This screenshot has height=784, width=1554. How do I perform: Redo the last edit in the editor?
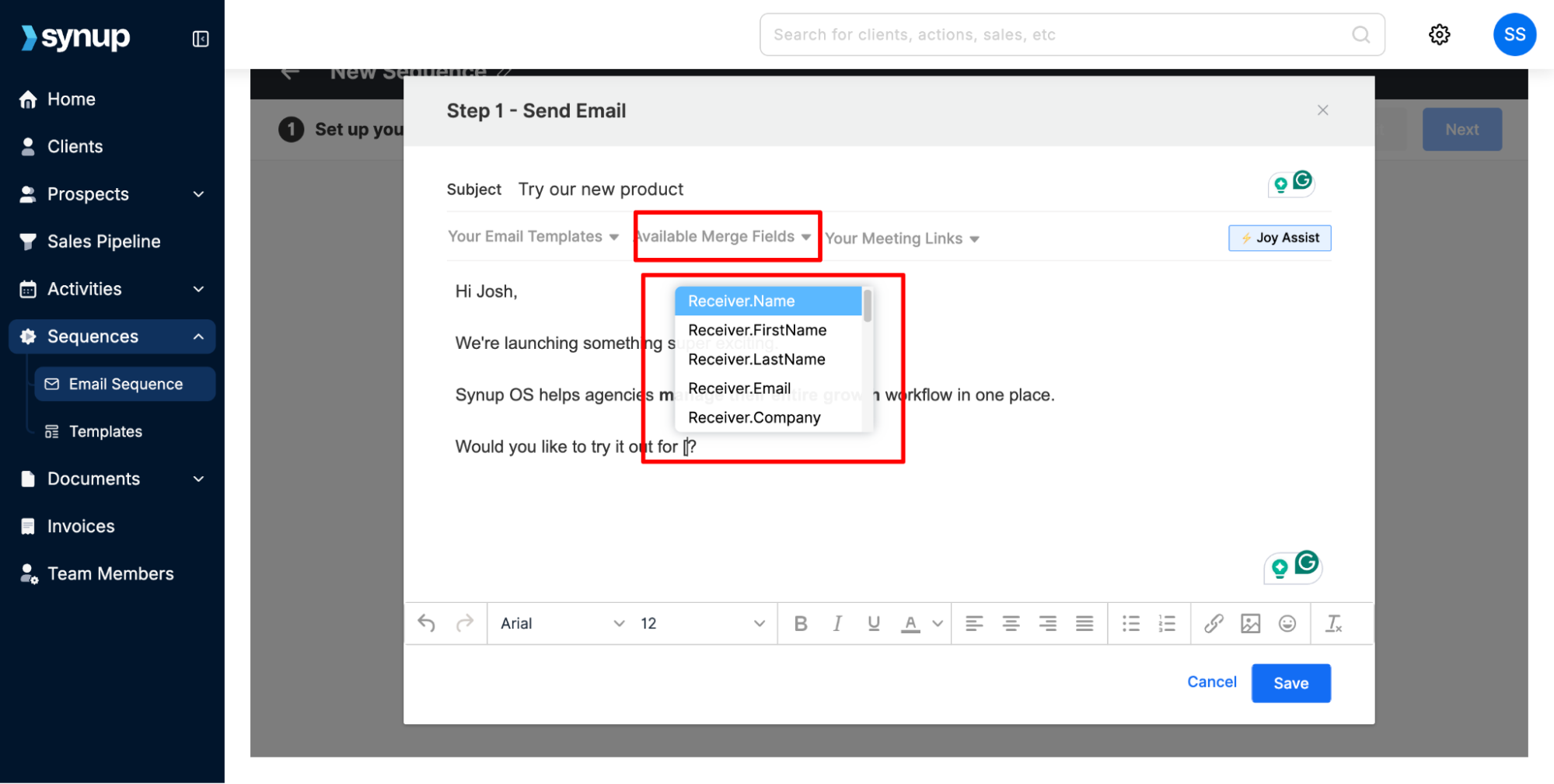(465, 623)
